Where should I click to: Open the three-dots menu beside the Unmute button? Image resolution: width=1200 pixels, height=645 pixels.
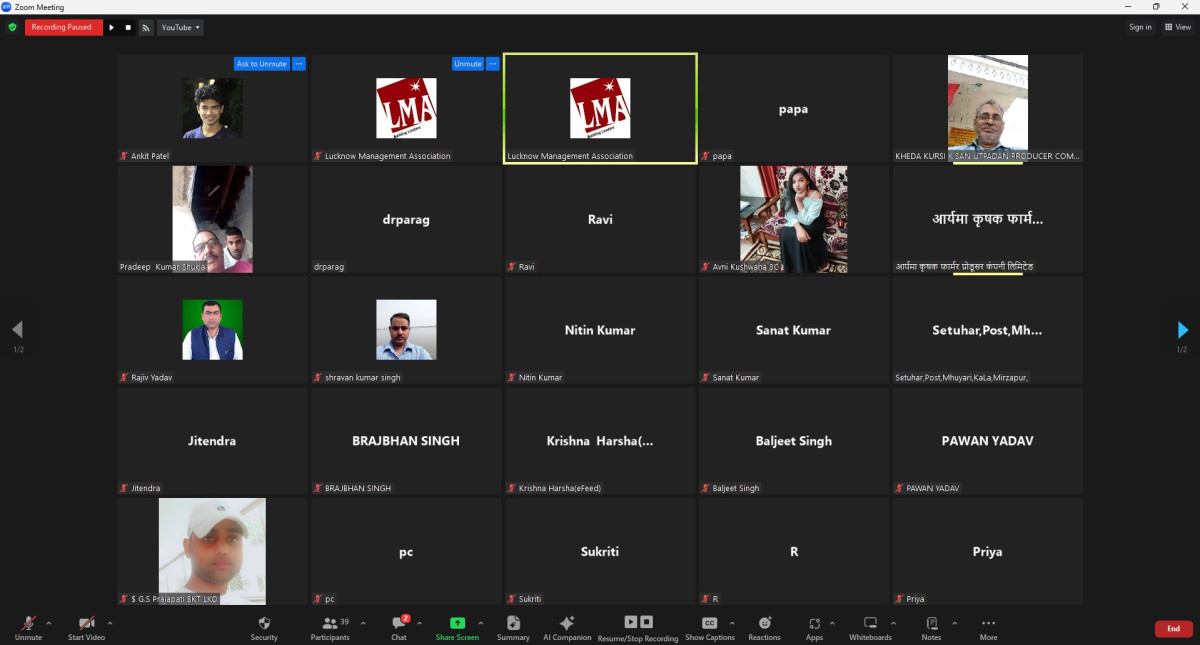point(492,64)
